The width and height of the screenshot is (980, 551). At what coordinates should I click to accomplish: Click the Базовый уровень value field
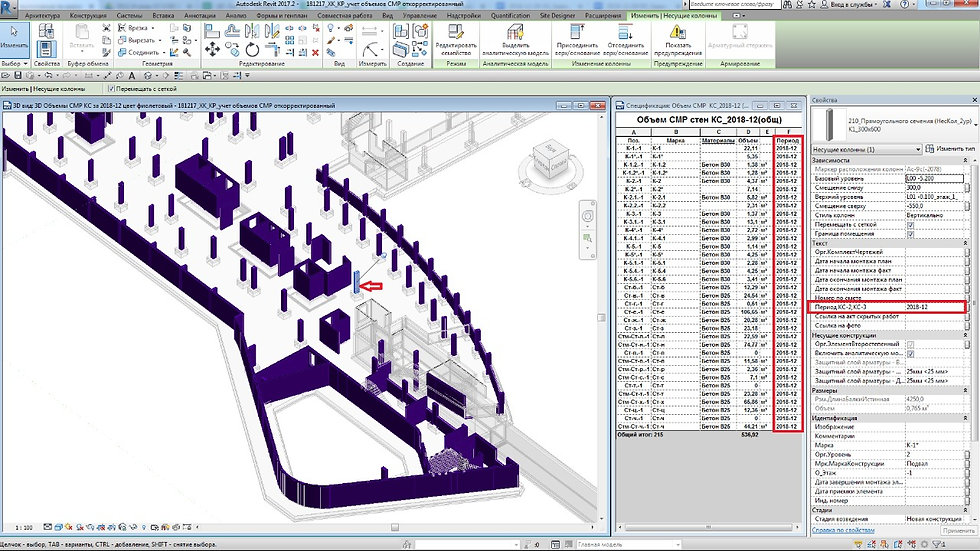pyautogui.click(x=934, y=179)
